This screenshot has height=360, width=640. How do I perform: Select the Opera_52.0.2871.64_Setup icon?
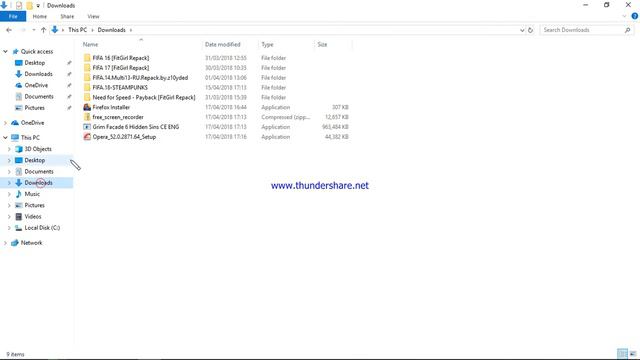click(87, 137)
